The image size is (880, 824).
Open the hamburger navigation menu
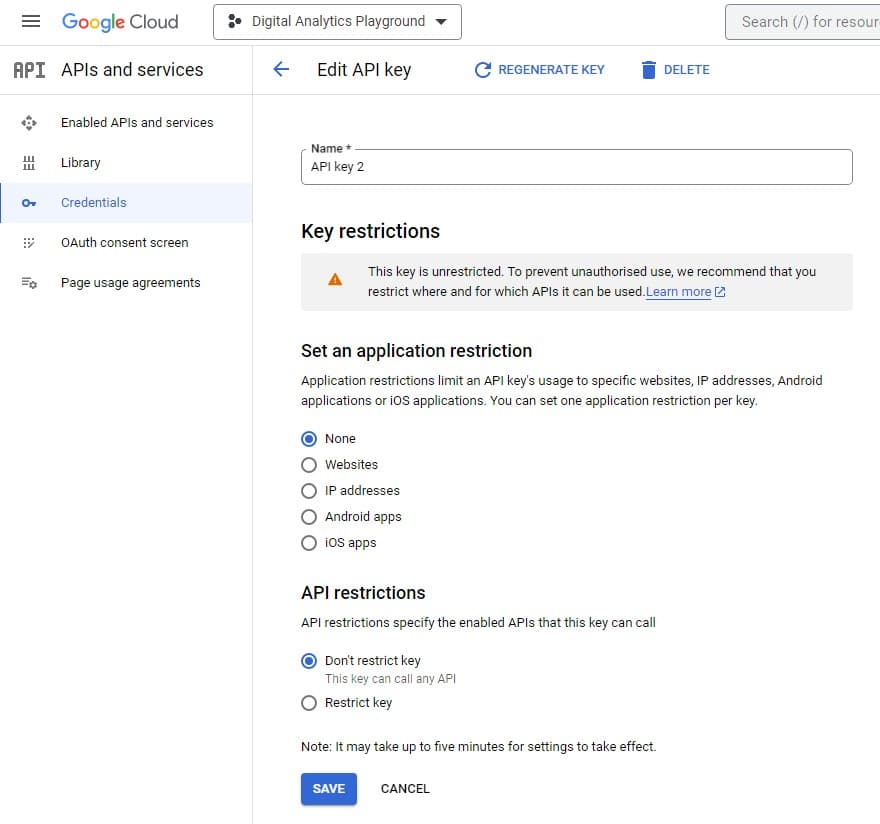tap(30, 21)
